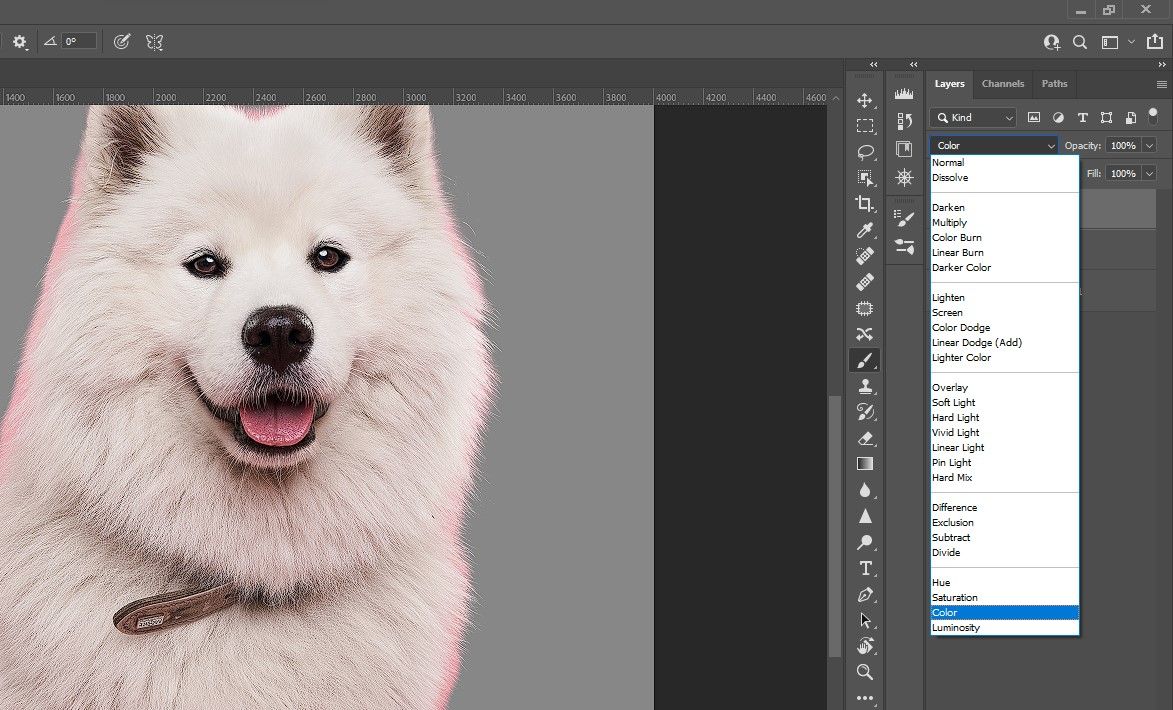Select the Gradient tool
This screenshot has height=710, width=1173.
click(865, 464)
